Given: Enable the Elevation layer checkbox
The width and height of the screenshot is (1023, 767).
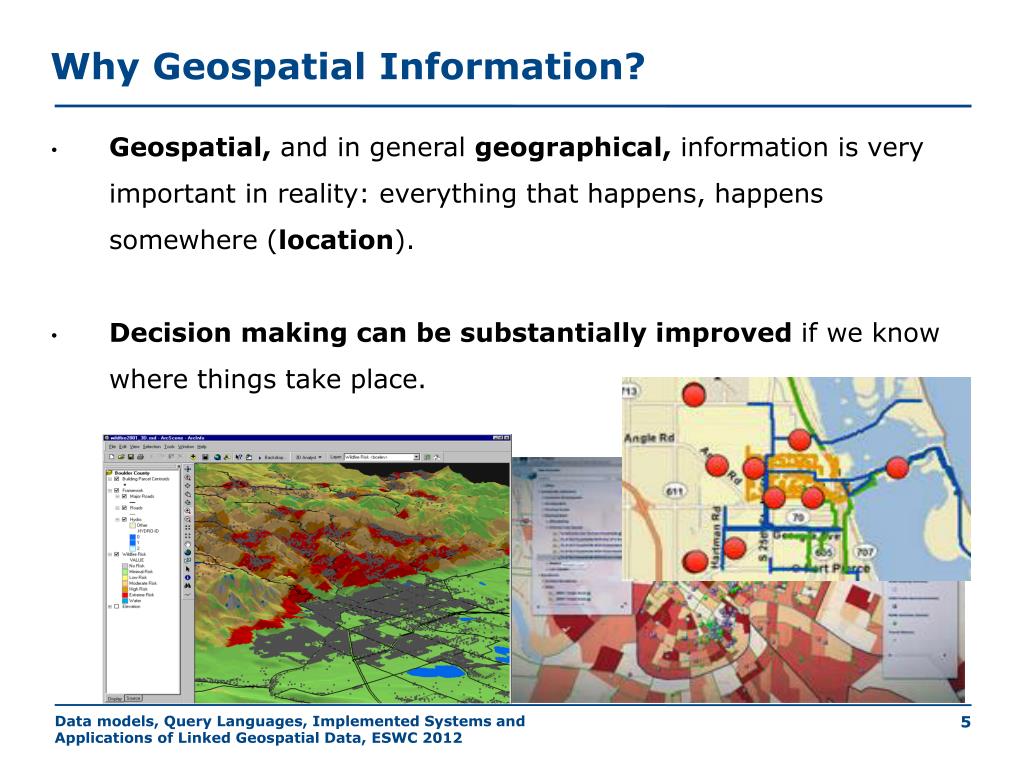Looking at the screenshot, I should (x=116, y=607).
